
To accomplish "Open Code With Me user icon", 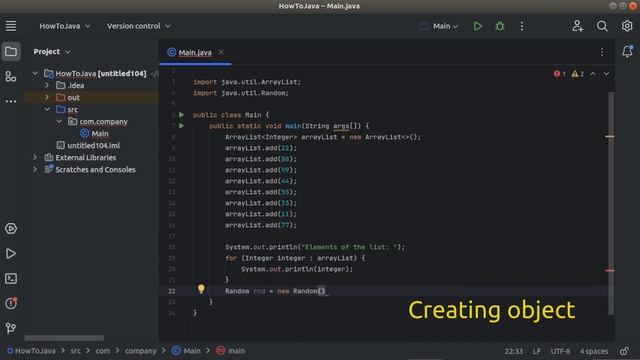I will pos(577,26).
